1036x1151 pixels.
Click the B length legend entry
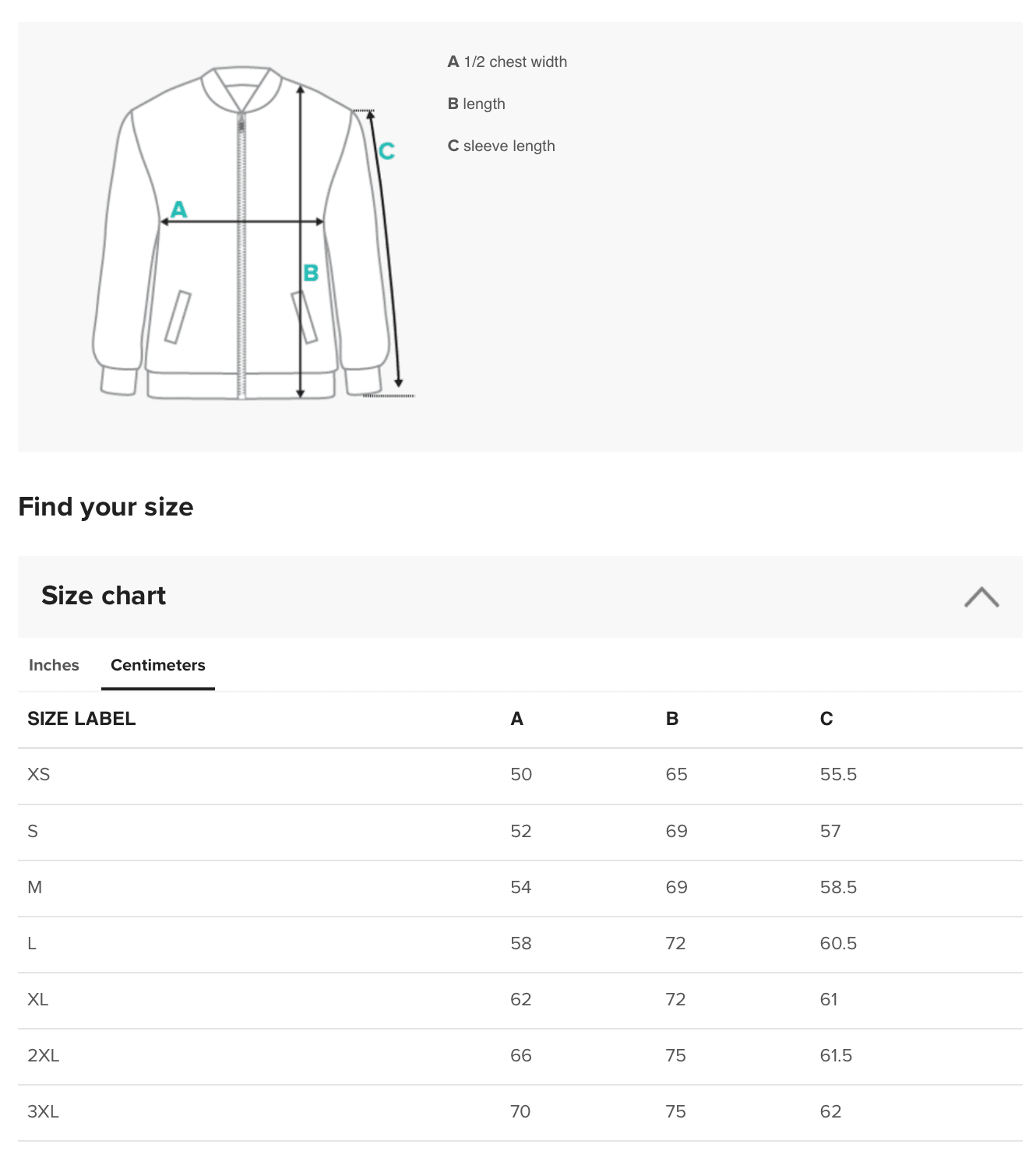477,104
